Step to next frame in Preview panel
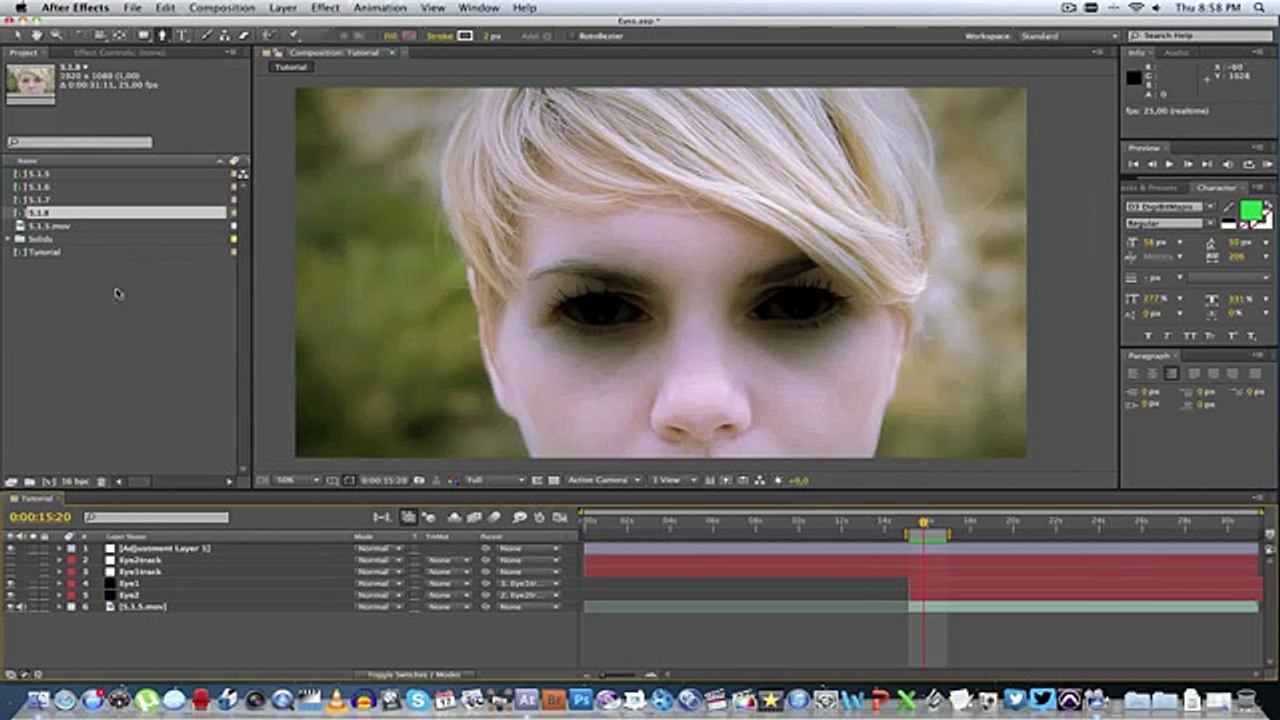The image size is (1280, 720). 1188,164
